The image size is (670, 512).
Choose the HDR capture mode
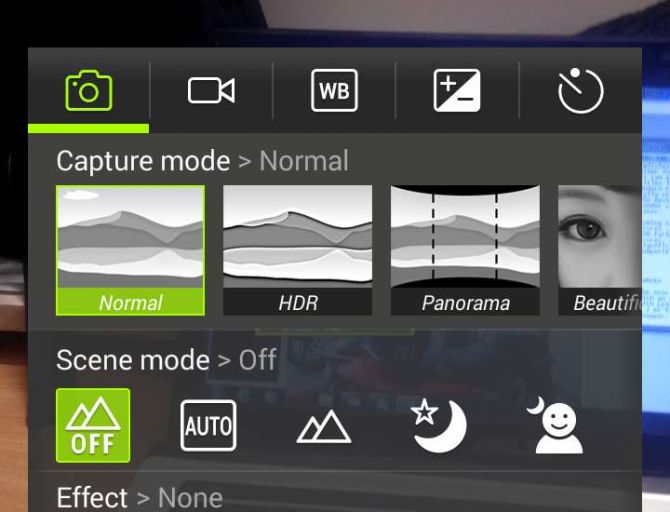tap(297, 250)
